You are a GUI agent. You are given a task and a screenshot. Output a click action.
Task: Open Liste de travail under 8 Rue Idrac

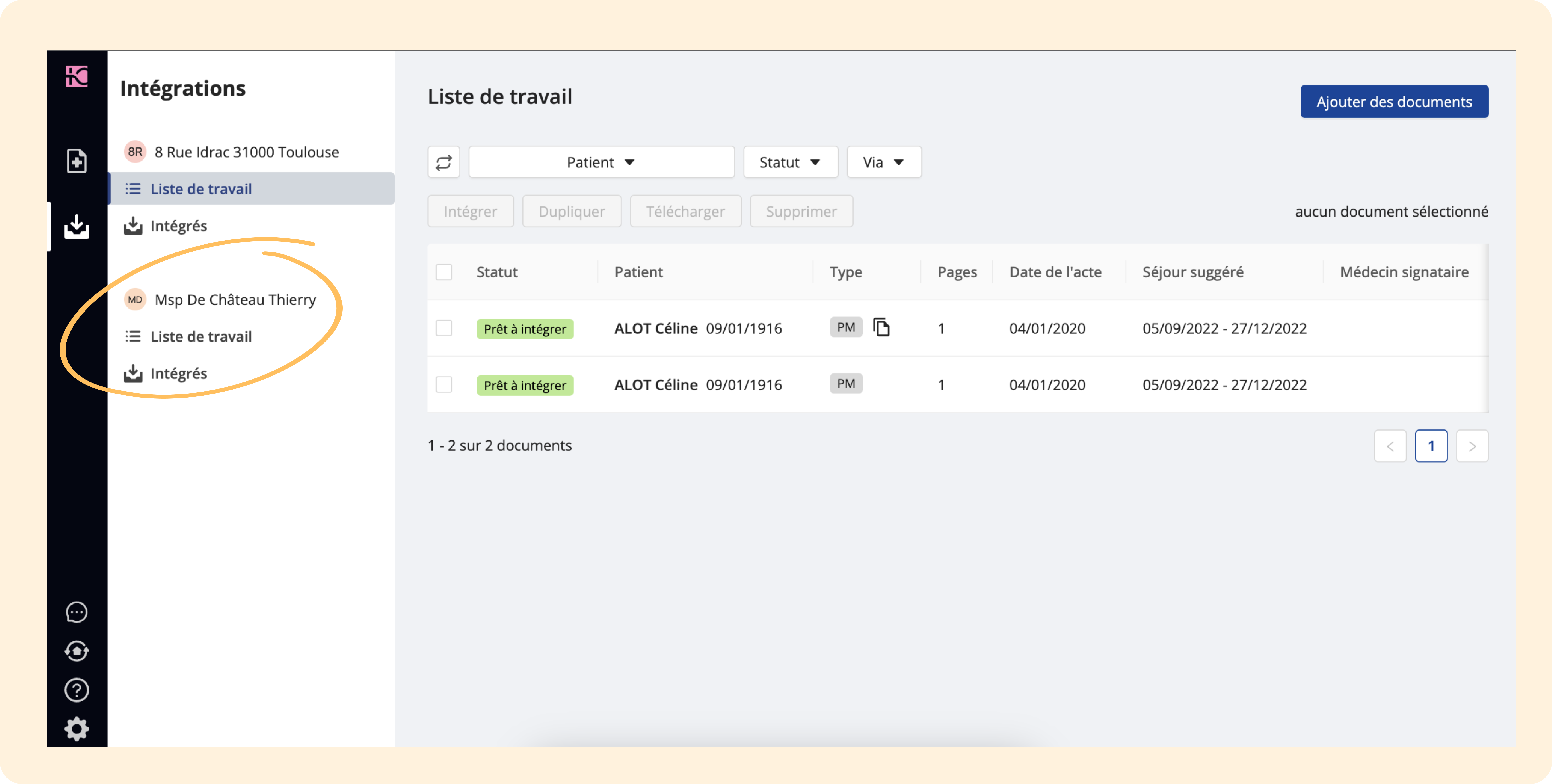tap(252, 189)
